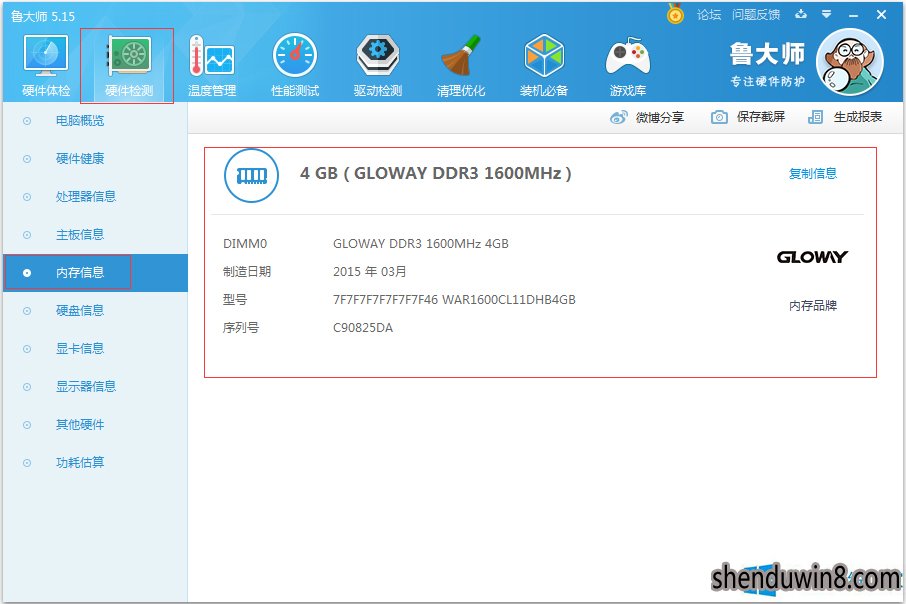Open the 论坛 forum link
Image resolution: width=906 pixels, height=604 pixels.
pyautogui.click(x=709, y=14)
